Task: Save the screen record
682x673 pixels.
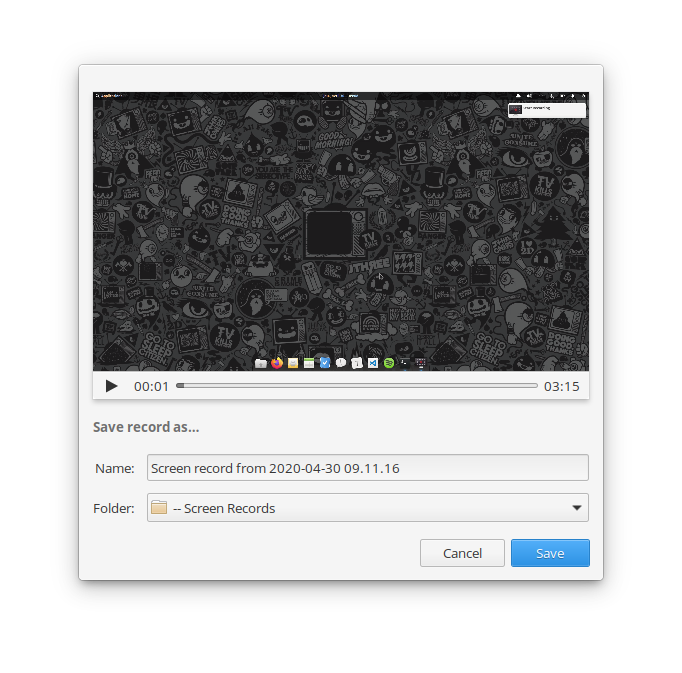Action: point(550,553)
